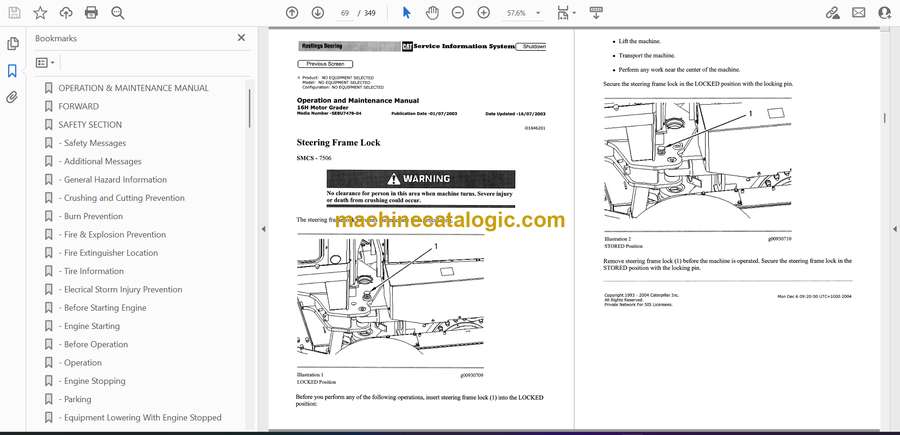Image resolution: width=900 pixels, height=435 pixels.
Task: Select Crushing and Cutting Prevention bookmark
Action: [122, 198]
